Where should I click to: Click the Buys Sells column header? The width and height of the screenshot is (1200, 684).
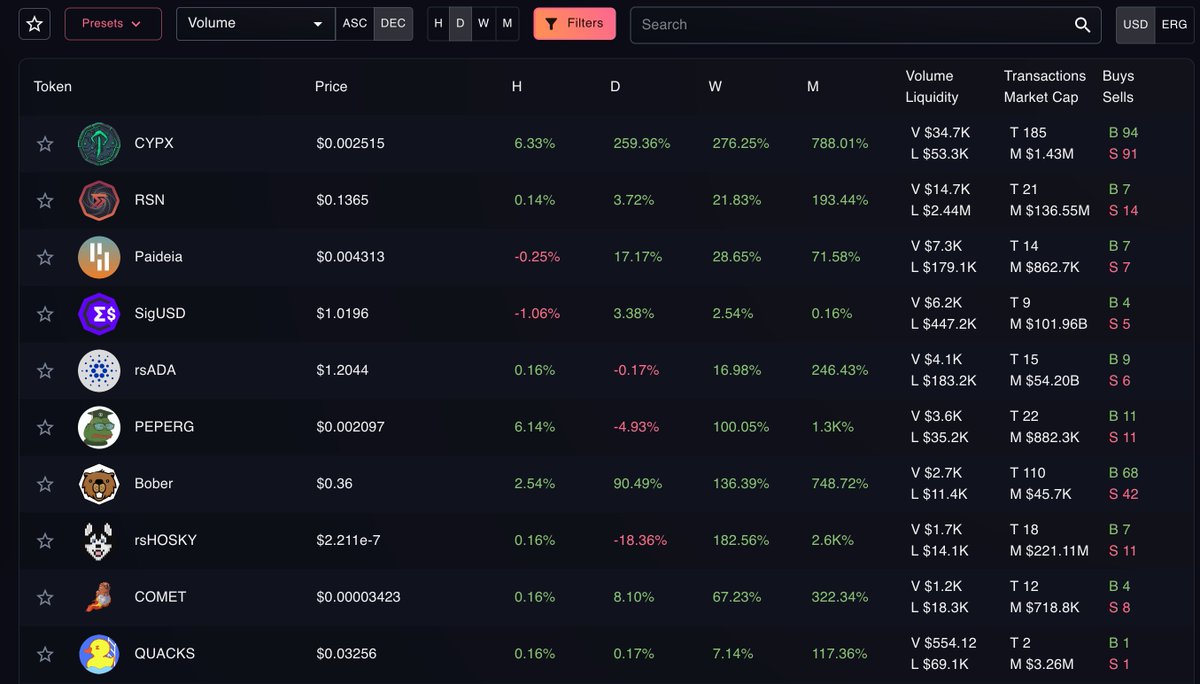[1118, 87]
